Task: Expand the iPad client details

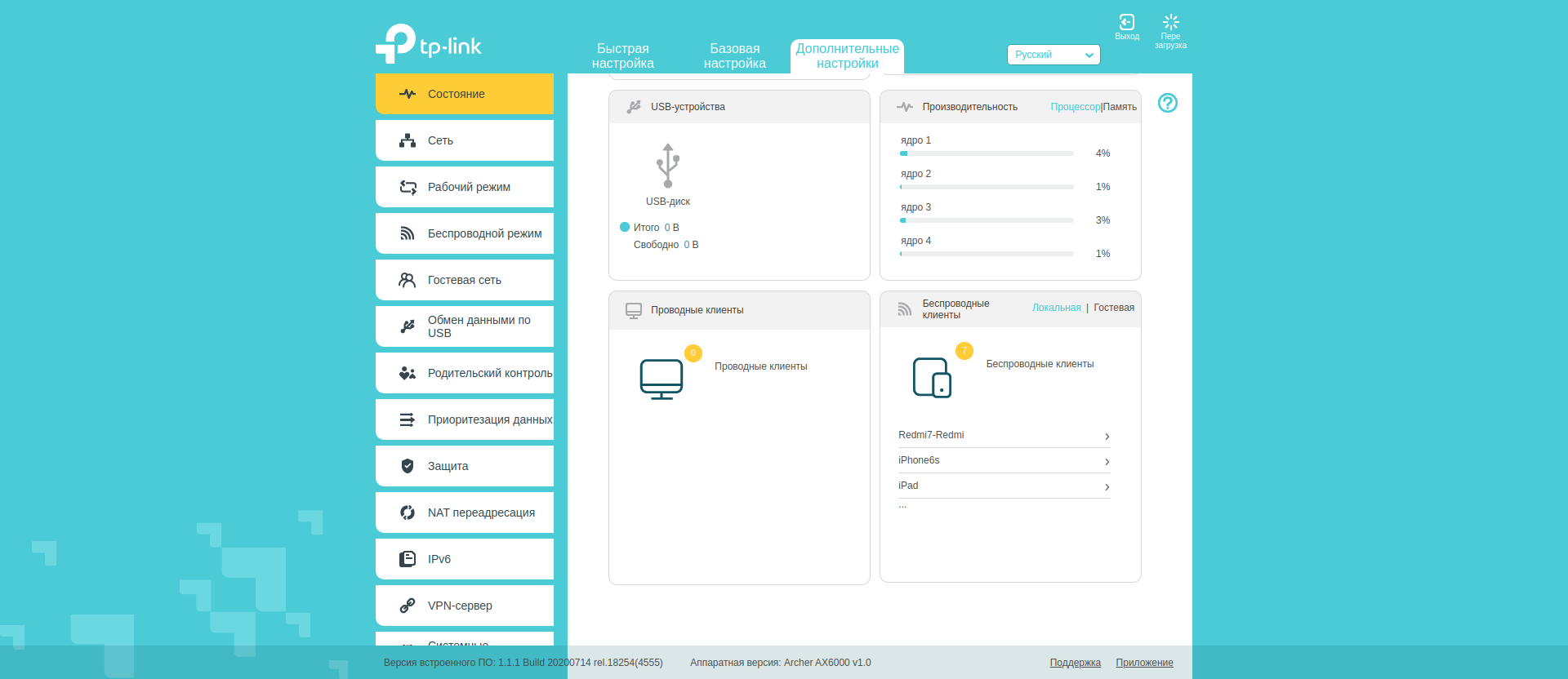Action: (1107, 487)
